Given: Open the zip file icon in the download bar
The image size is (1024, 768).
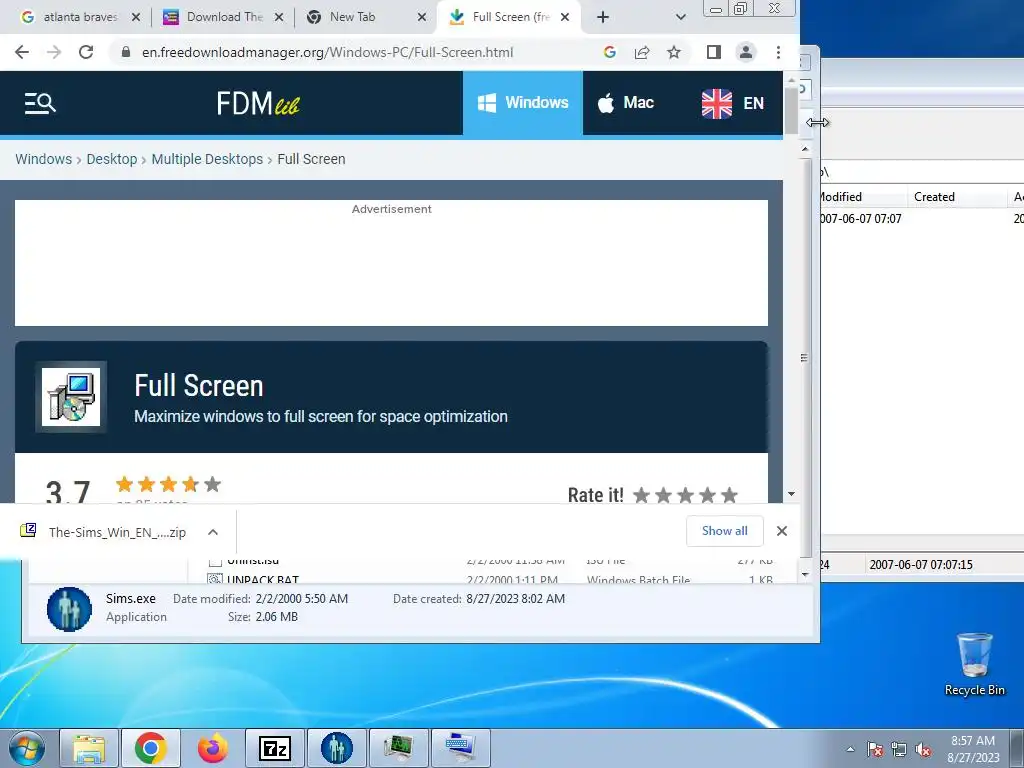Looking at the screenshot, I should pyautogui.click(x=28, y=531).
